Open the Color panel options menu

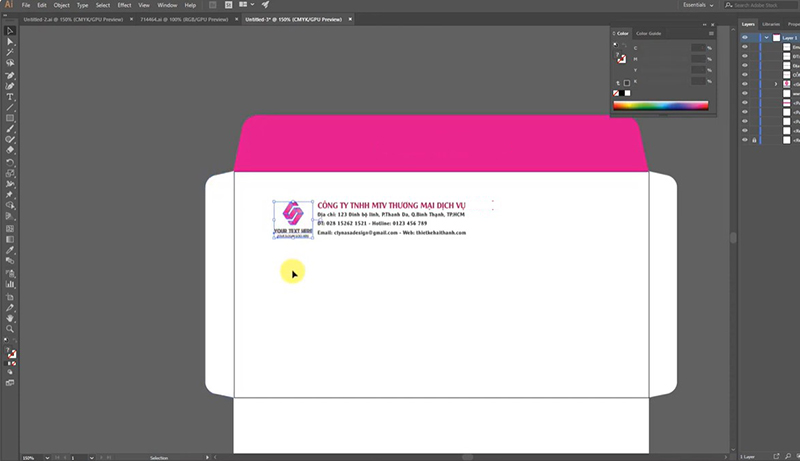click(x=711, y=33)
